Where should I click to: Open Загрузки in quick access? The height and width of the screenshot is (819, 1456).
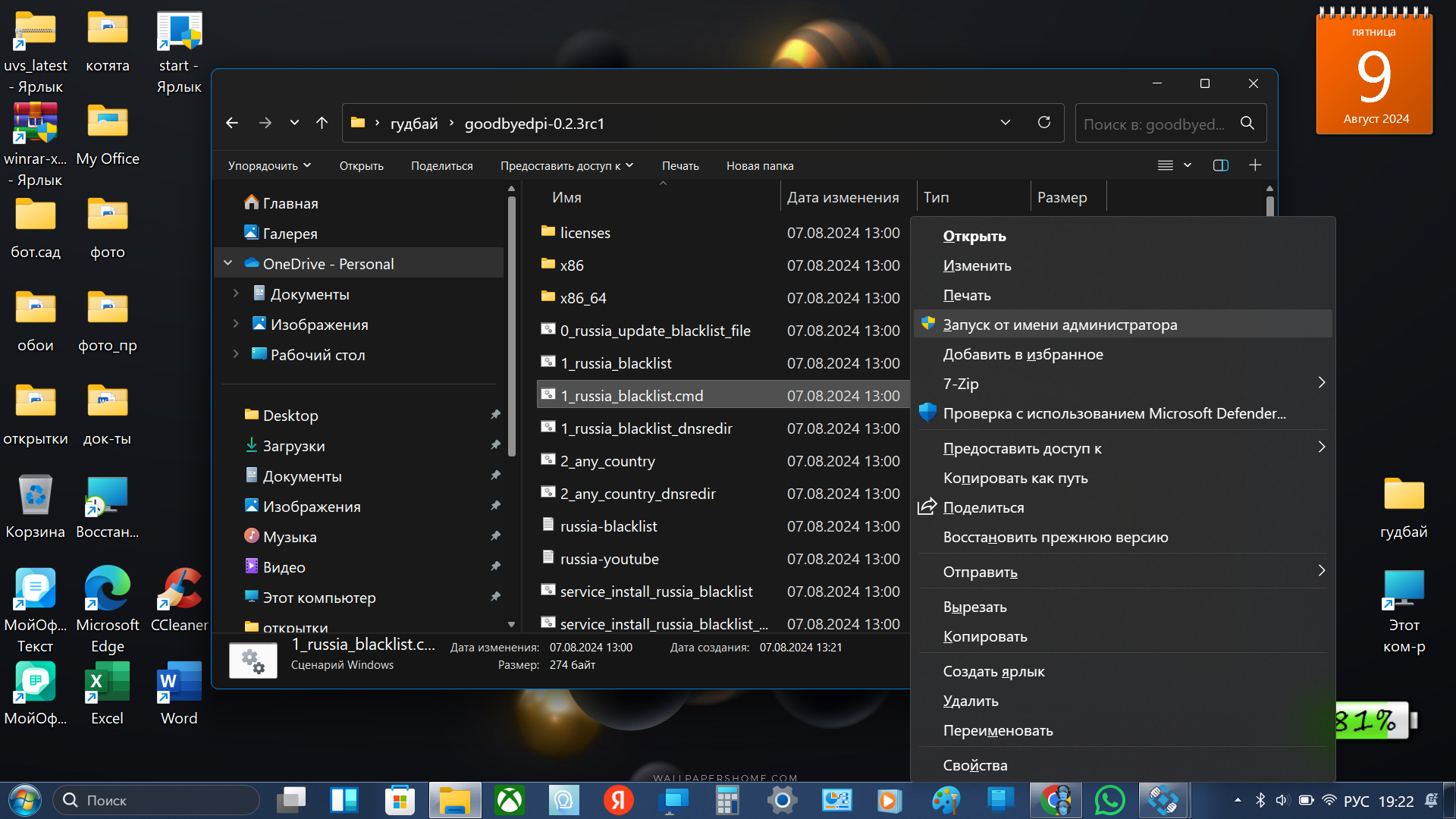pos(285,446)
